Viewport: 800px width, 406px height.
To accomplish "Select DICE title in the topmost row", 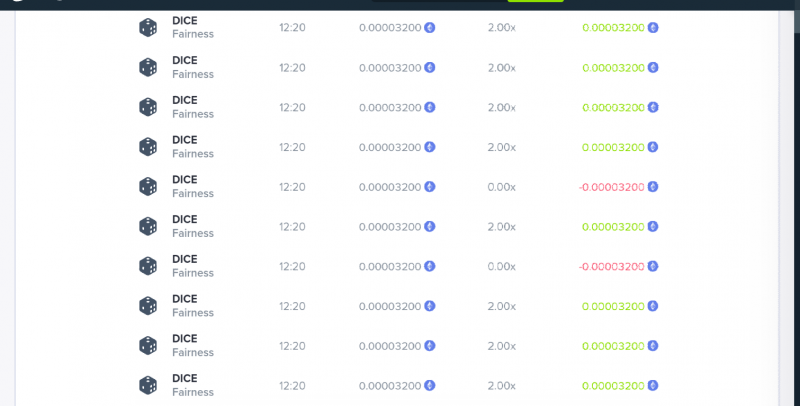I will click(x=185, y=21).
